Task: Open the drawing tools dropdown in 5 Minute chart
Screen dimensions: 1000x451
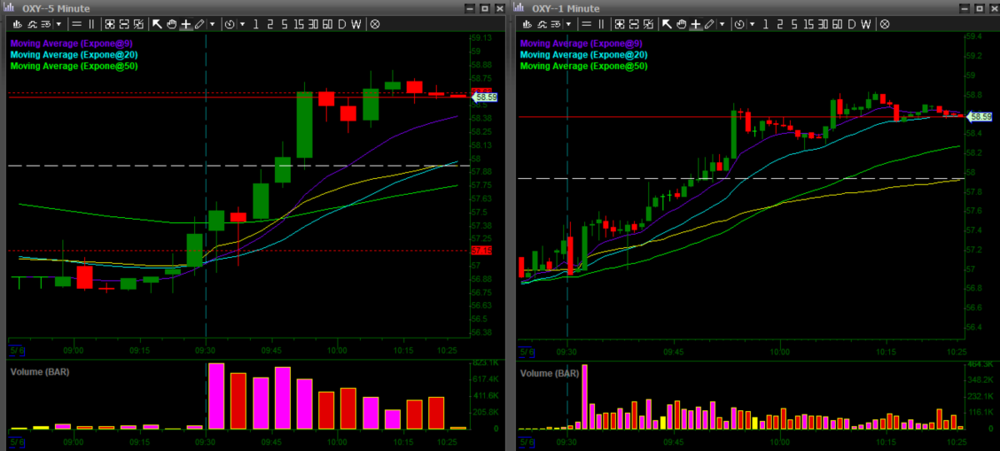Action: click(212, 22)
